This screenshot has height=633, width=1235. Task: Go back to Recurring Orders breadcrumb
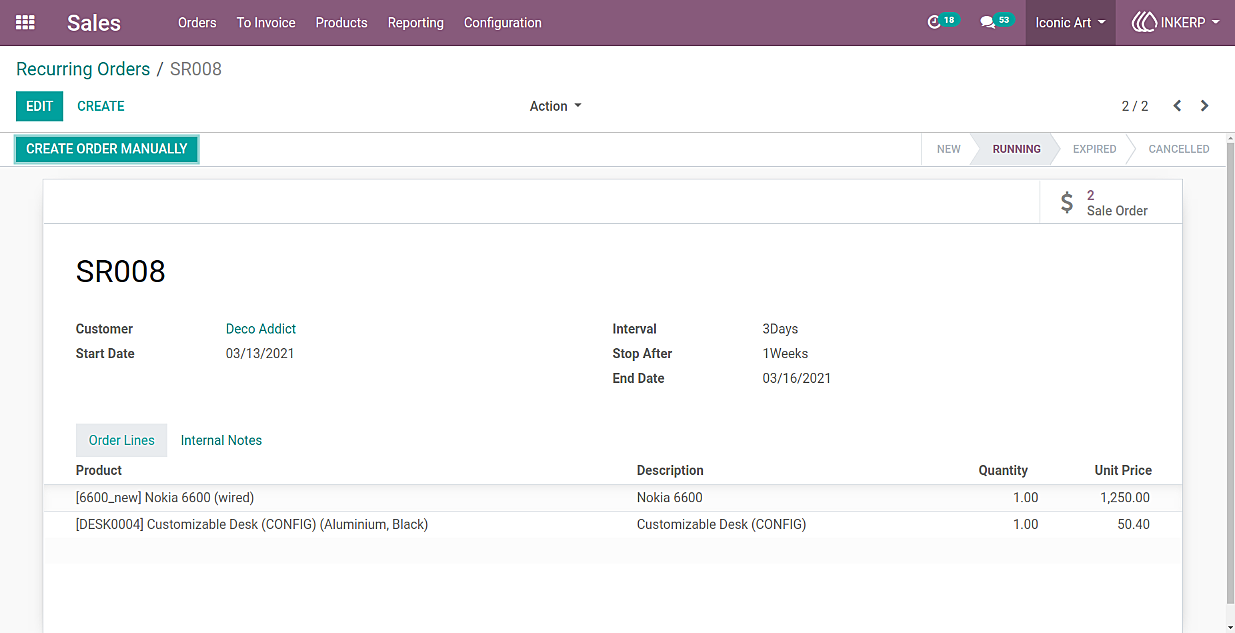click(83, 69)
